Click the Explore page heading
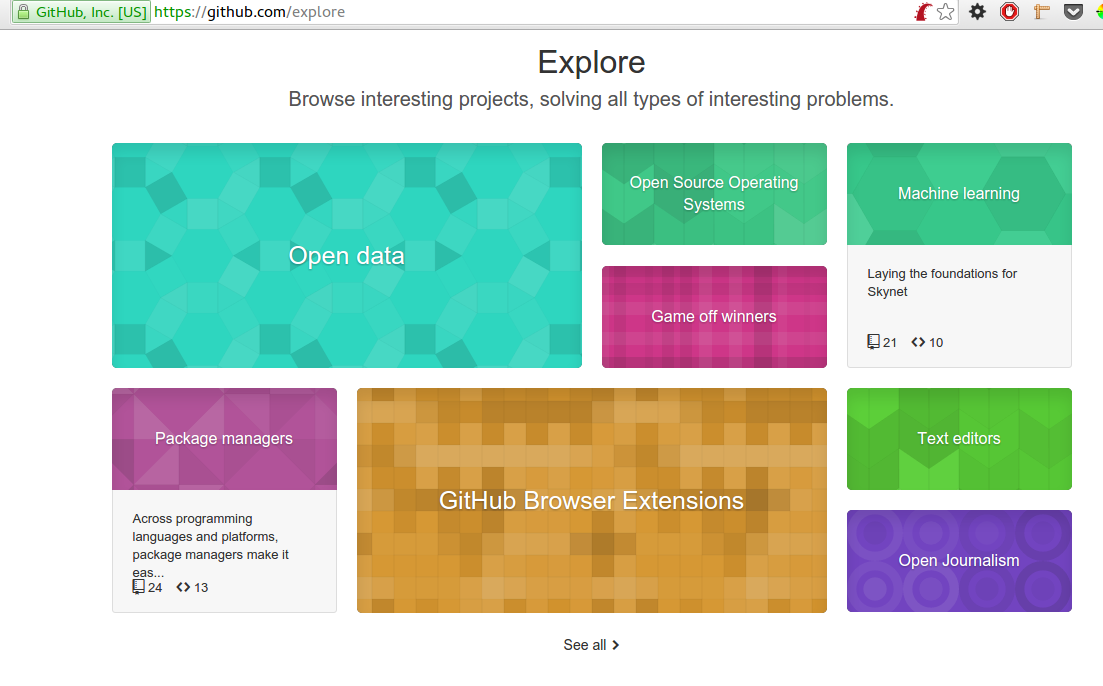 tap(592, 62)
